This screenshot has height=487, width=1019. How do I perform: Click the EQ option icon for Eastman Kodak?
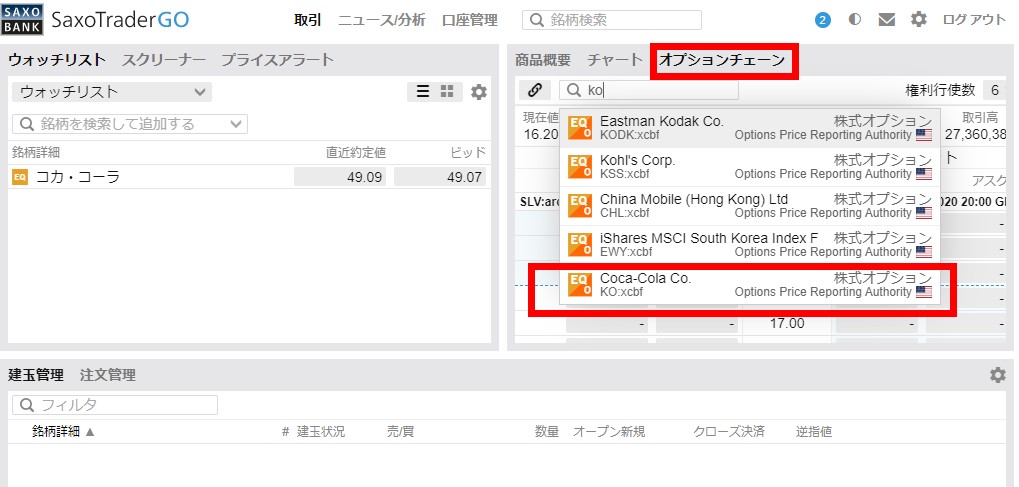pos(580,127)
